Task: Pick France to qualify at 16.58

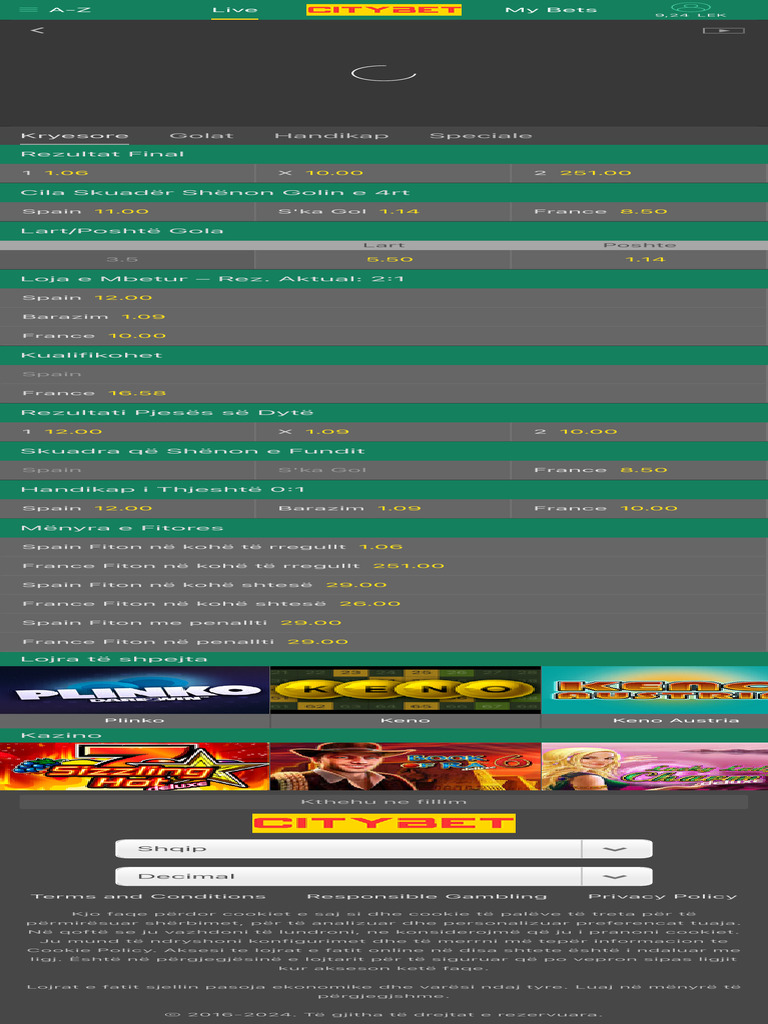Action: point(384,392)
